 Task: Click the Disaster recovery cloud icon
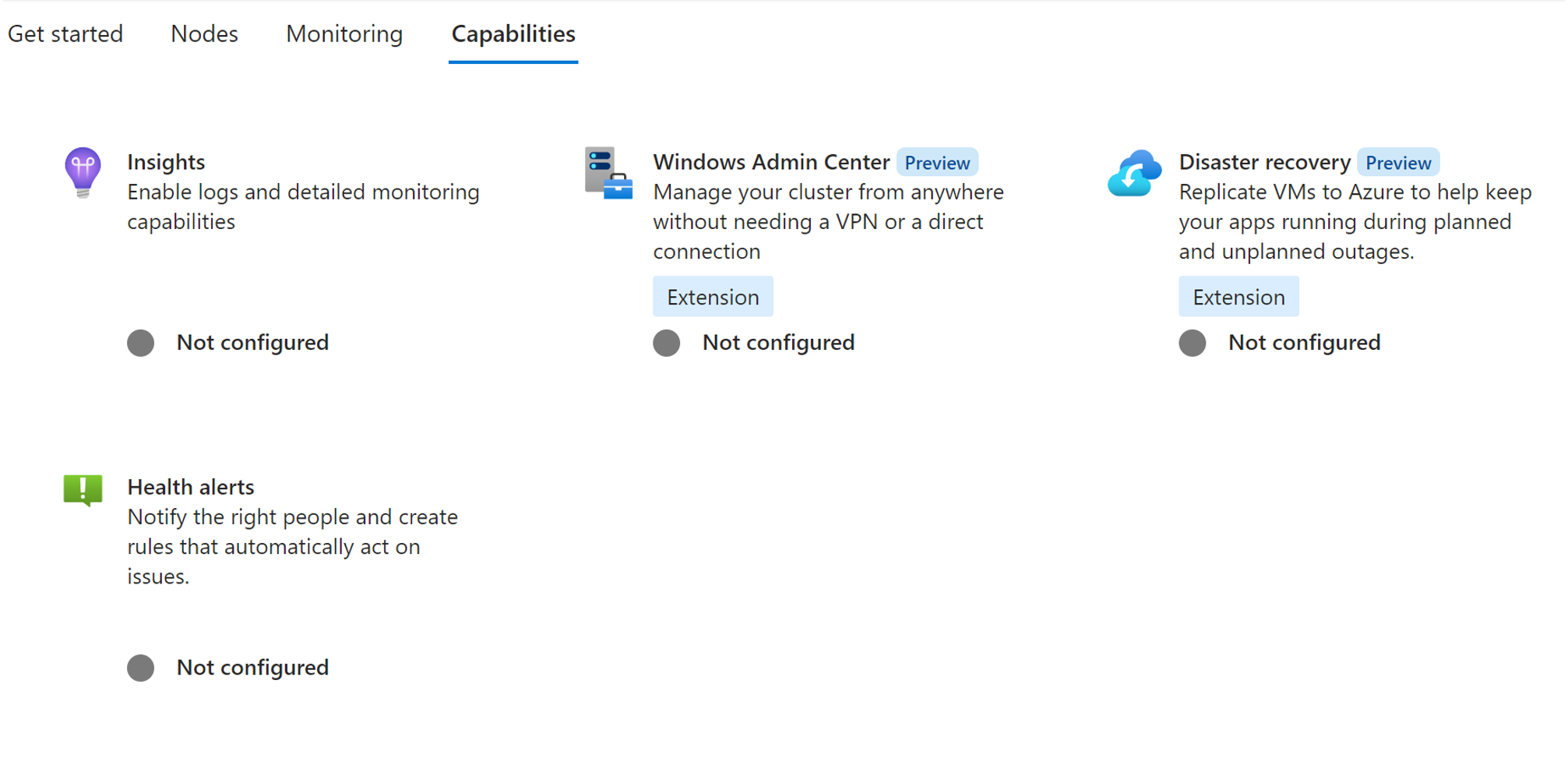1134,173
